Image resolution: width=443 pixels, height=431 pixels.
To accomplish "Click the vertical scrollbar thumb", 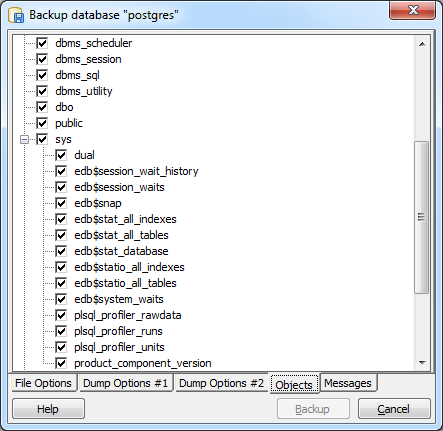I will pyautogui.click(x=422, y=217).
